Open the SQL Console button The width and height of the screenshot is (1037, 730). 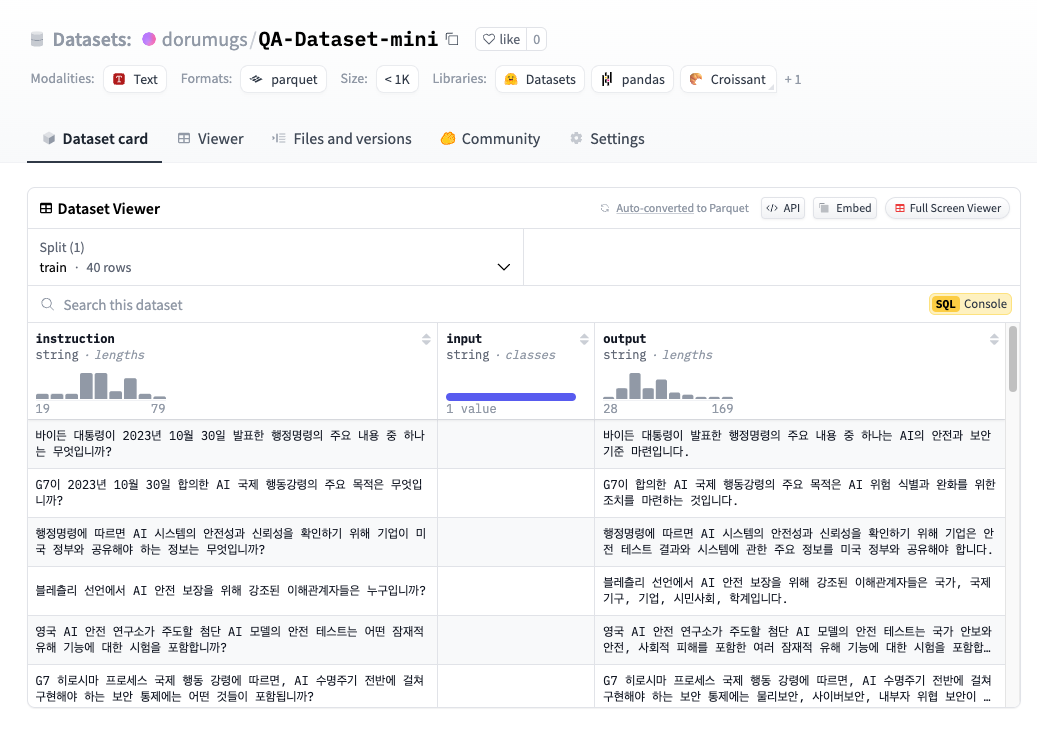tap(970, 304)
